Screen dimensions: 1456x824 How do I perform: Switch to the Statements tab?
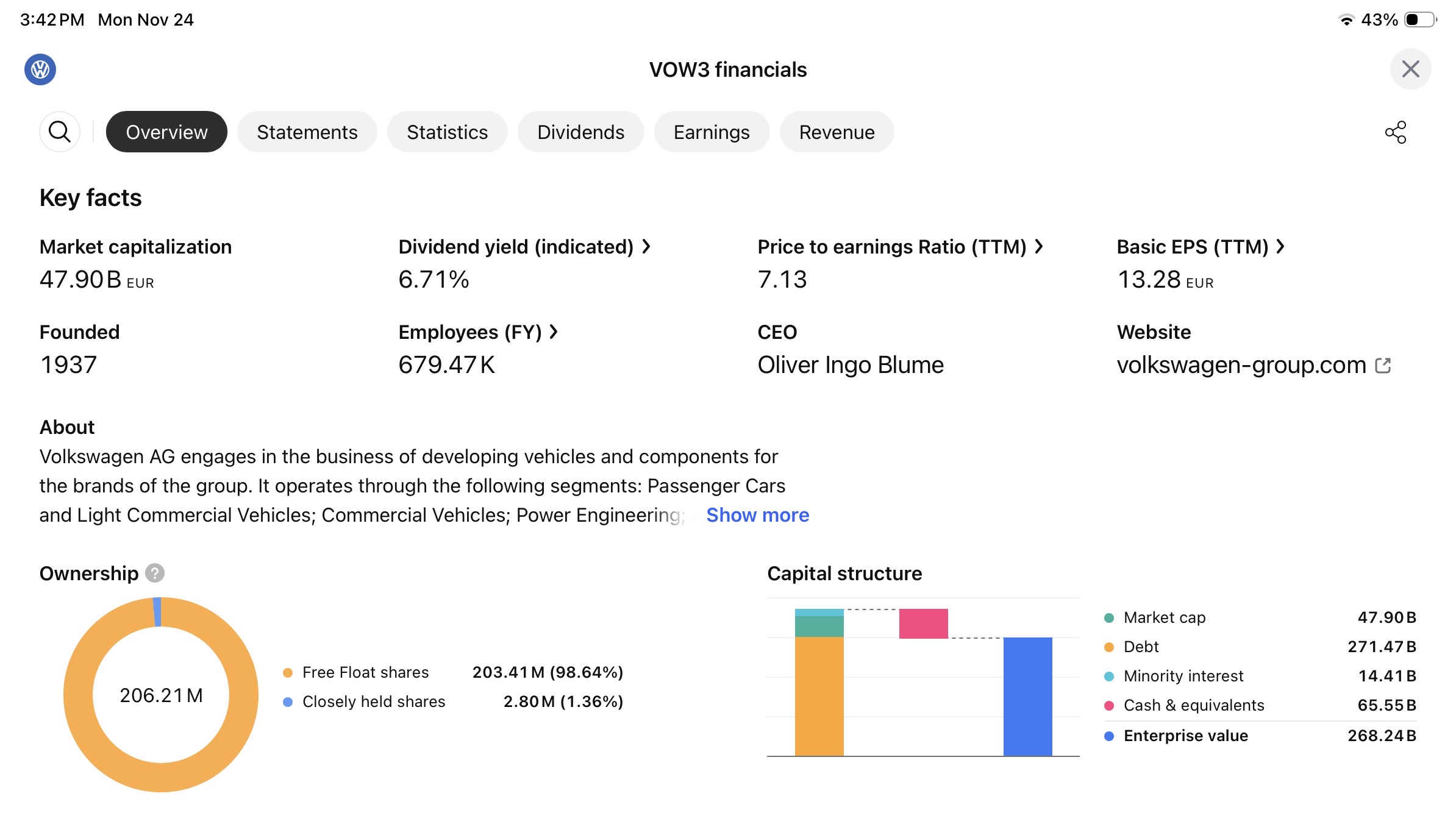pyautogui.click(x=307, y=132)
